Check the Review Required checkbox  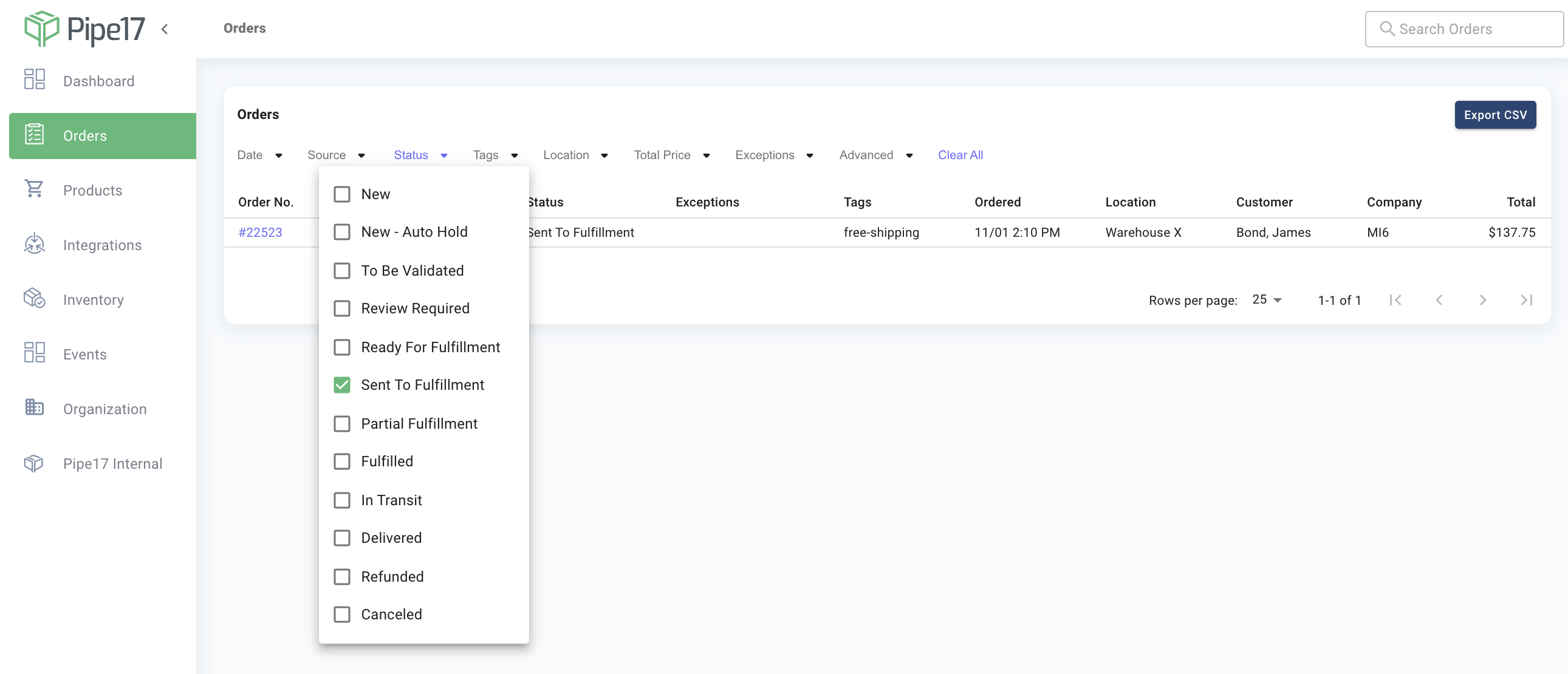point(342,308)
